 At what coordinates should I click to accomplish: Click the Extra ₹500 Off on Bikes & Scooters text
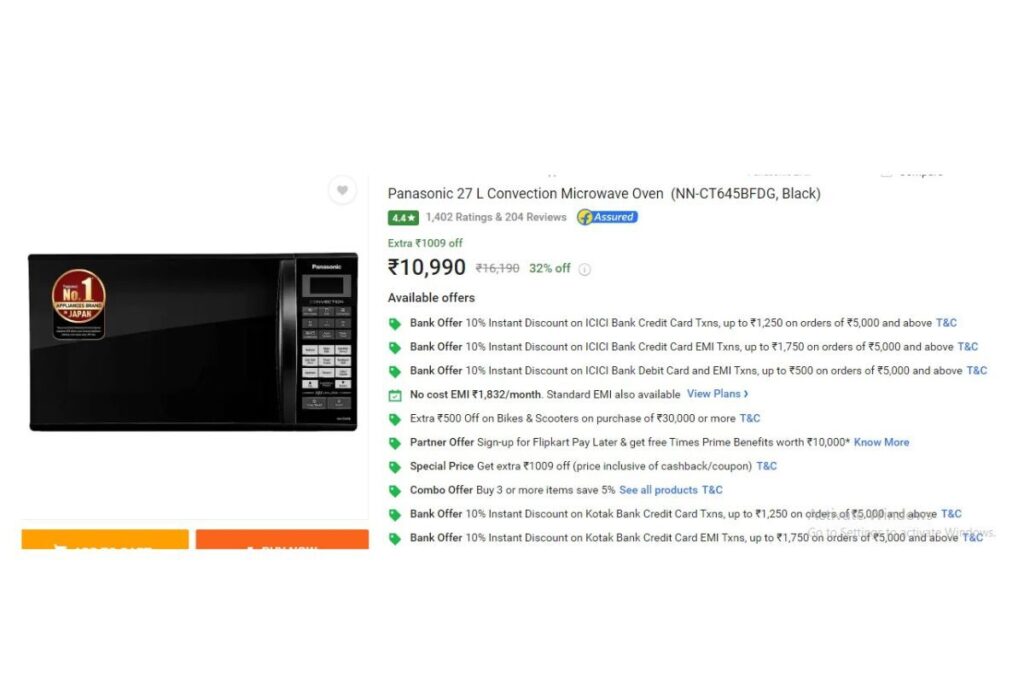(x=573, y=418)
